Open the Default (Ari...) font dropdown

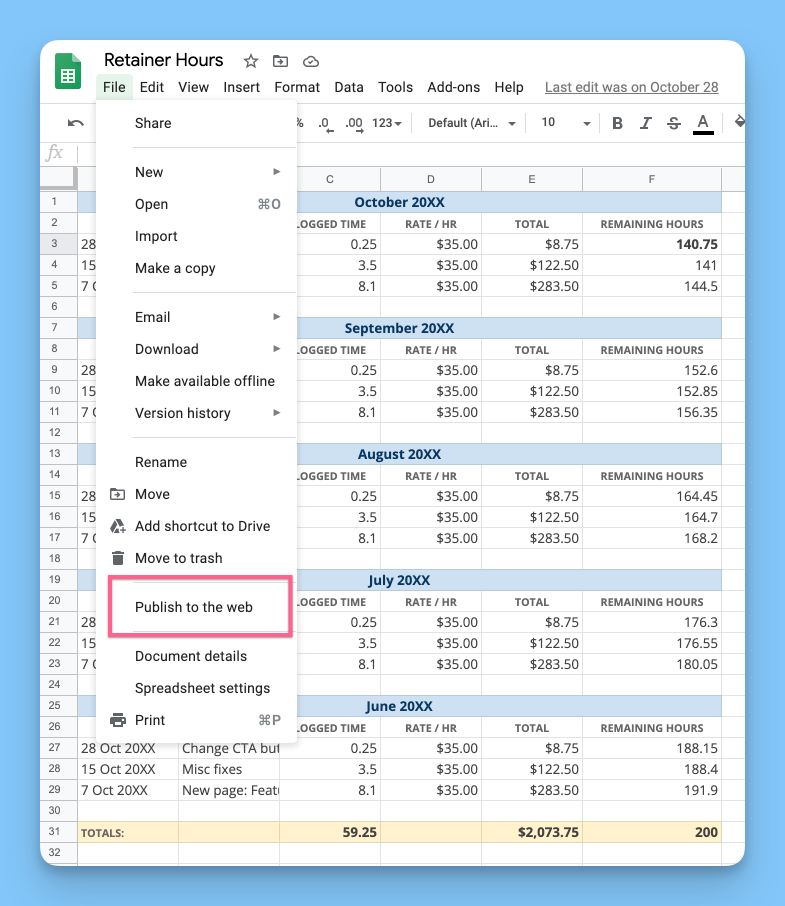471,123
